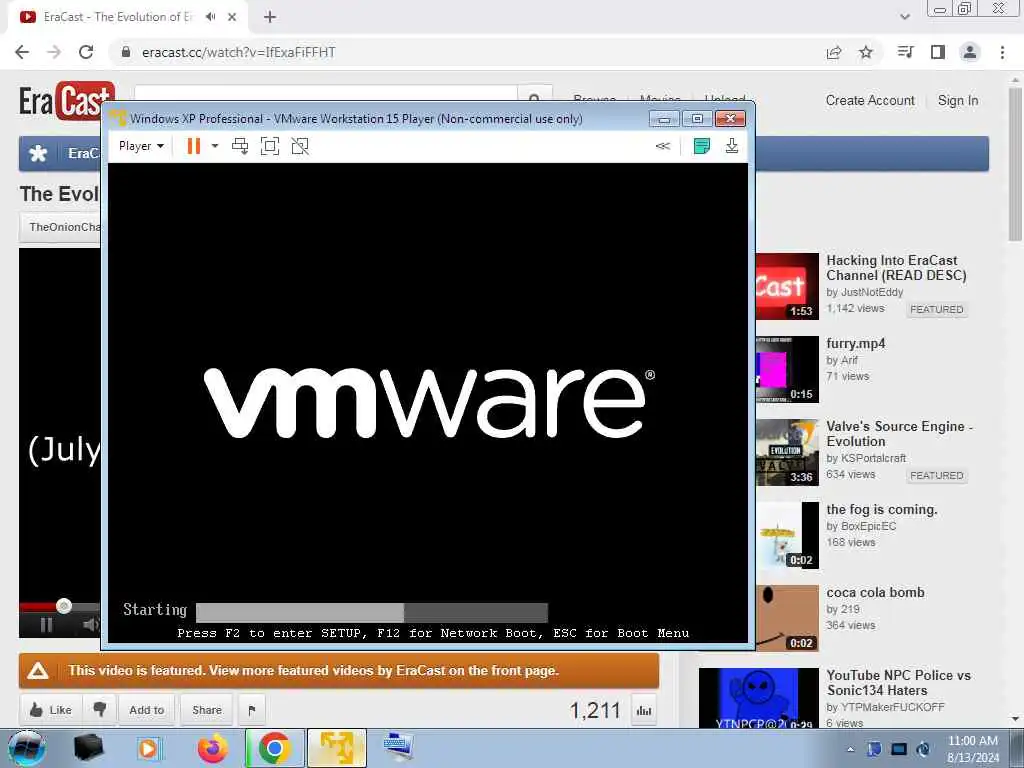Click the Share button
Screen dimensions: 1024x768
click(206, 710)
